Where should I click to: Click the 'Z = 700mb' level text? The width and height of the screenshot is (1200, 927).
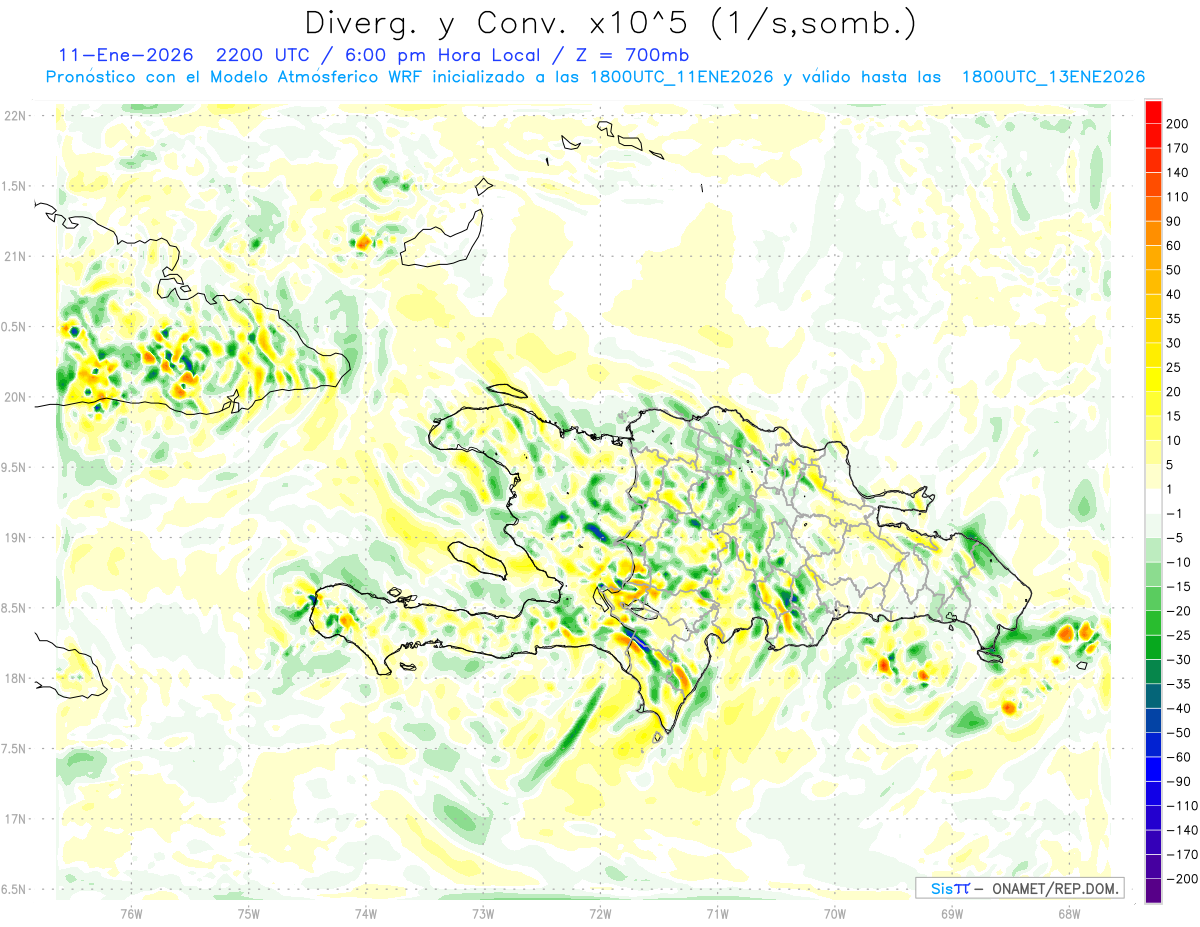(x=632, y=54)
